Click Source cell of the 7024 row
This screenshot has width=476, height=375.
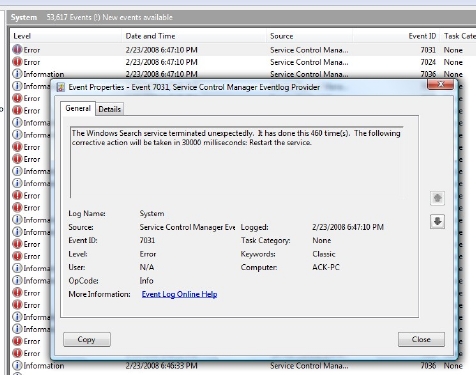[309, 62]
